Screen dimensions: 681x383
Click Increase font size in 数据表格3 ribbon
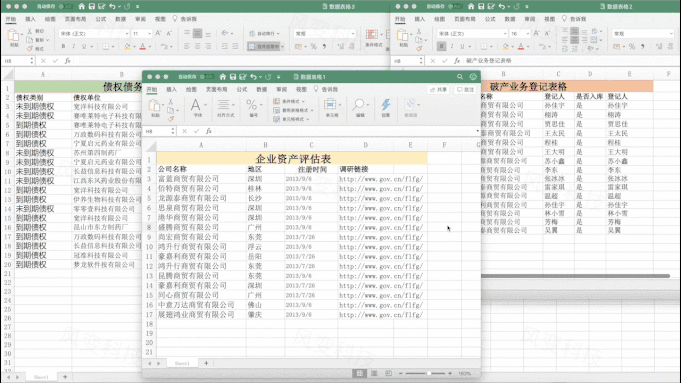point(158,33)
